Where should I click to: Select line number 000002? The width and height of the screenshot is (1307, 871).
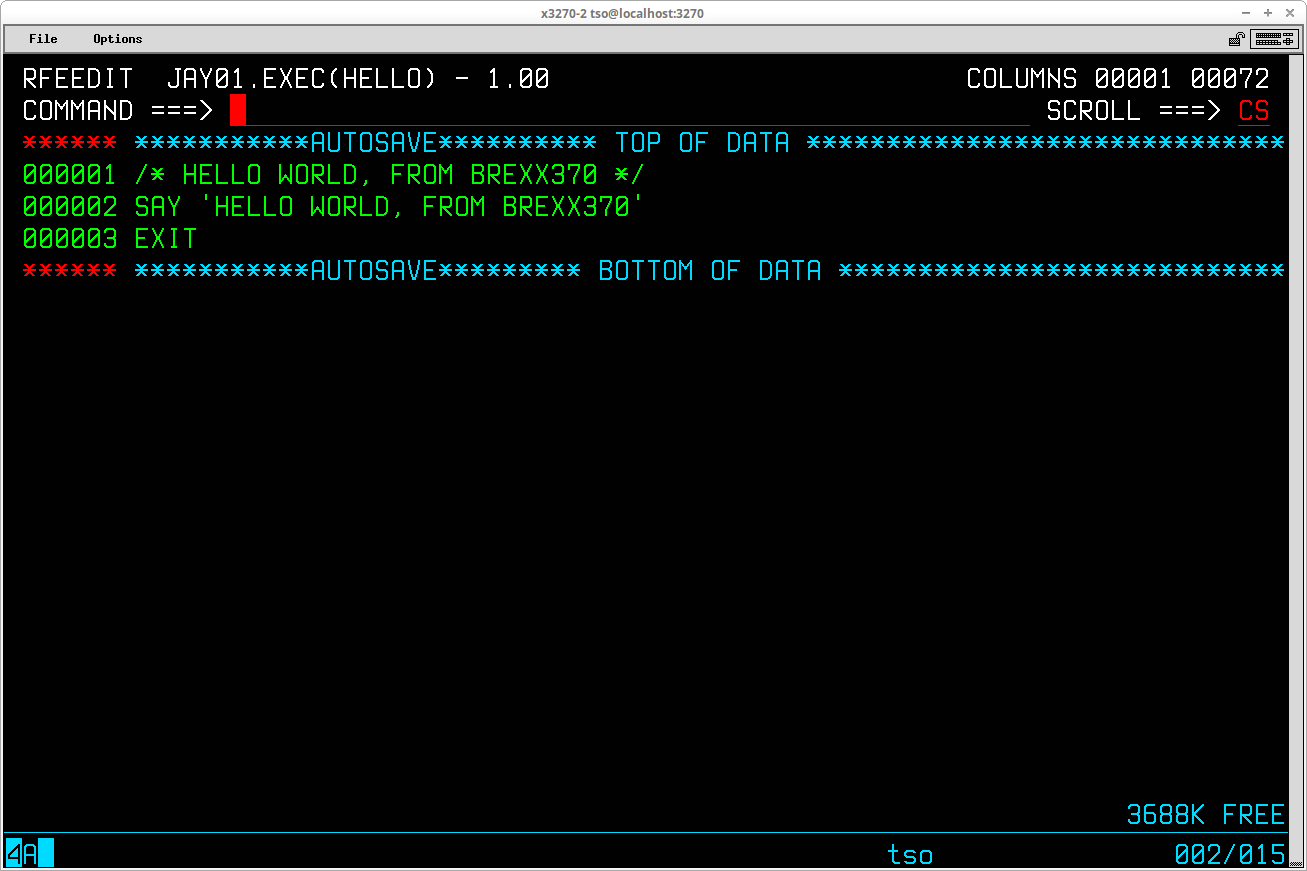[x=70, y=207]
